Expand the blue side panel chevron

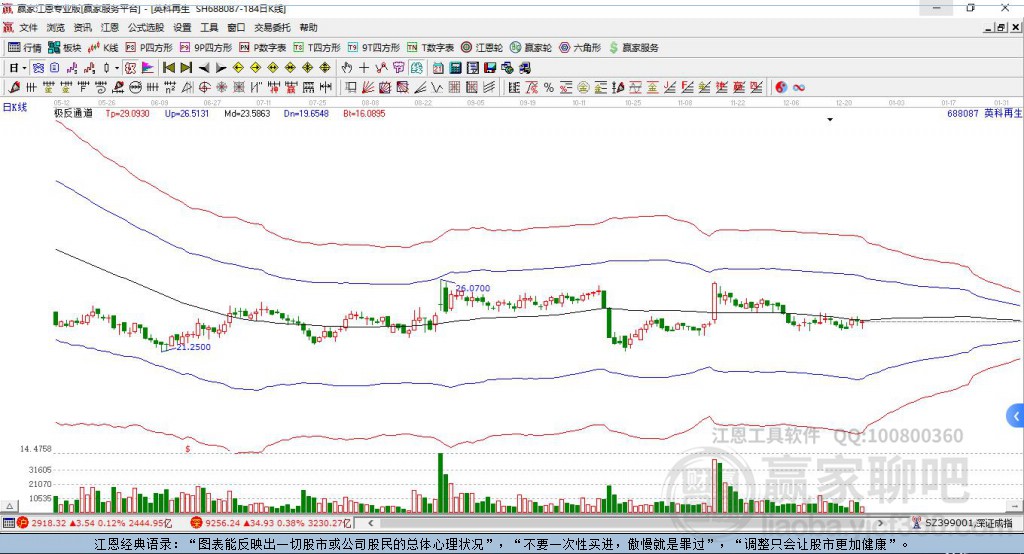(x=1016, y=416)
